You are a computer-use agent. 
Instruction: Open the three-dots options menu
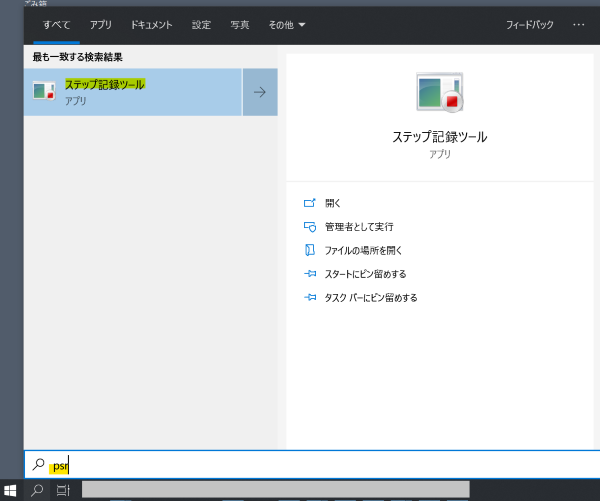[579, 25]
